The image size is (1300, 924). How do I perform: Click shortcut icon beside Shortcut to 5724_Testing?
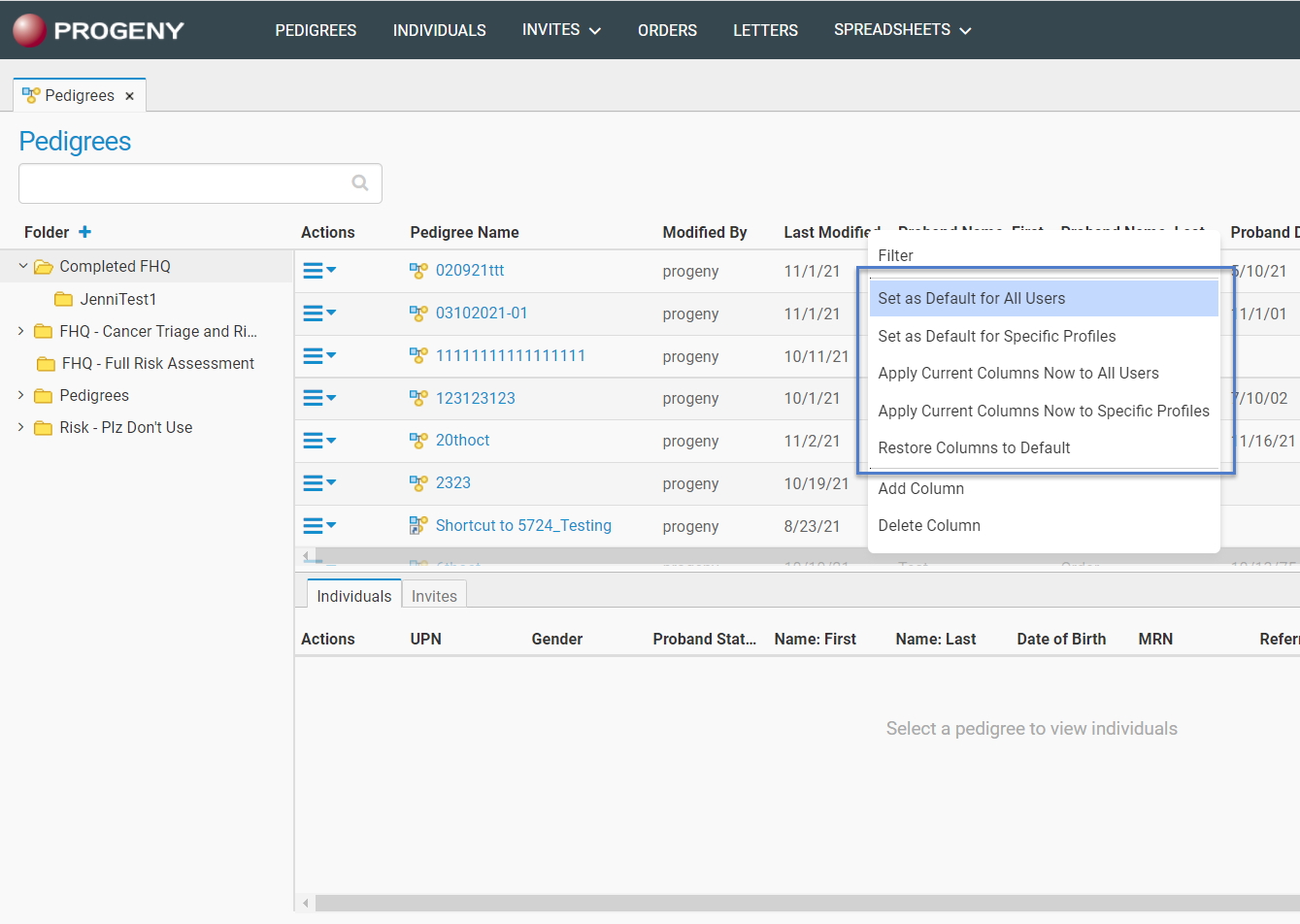418,526
